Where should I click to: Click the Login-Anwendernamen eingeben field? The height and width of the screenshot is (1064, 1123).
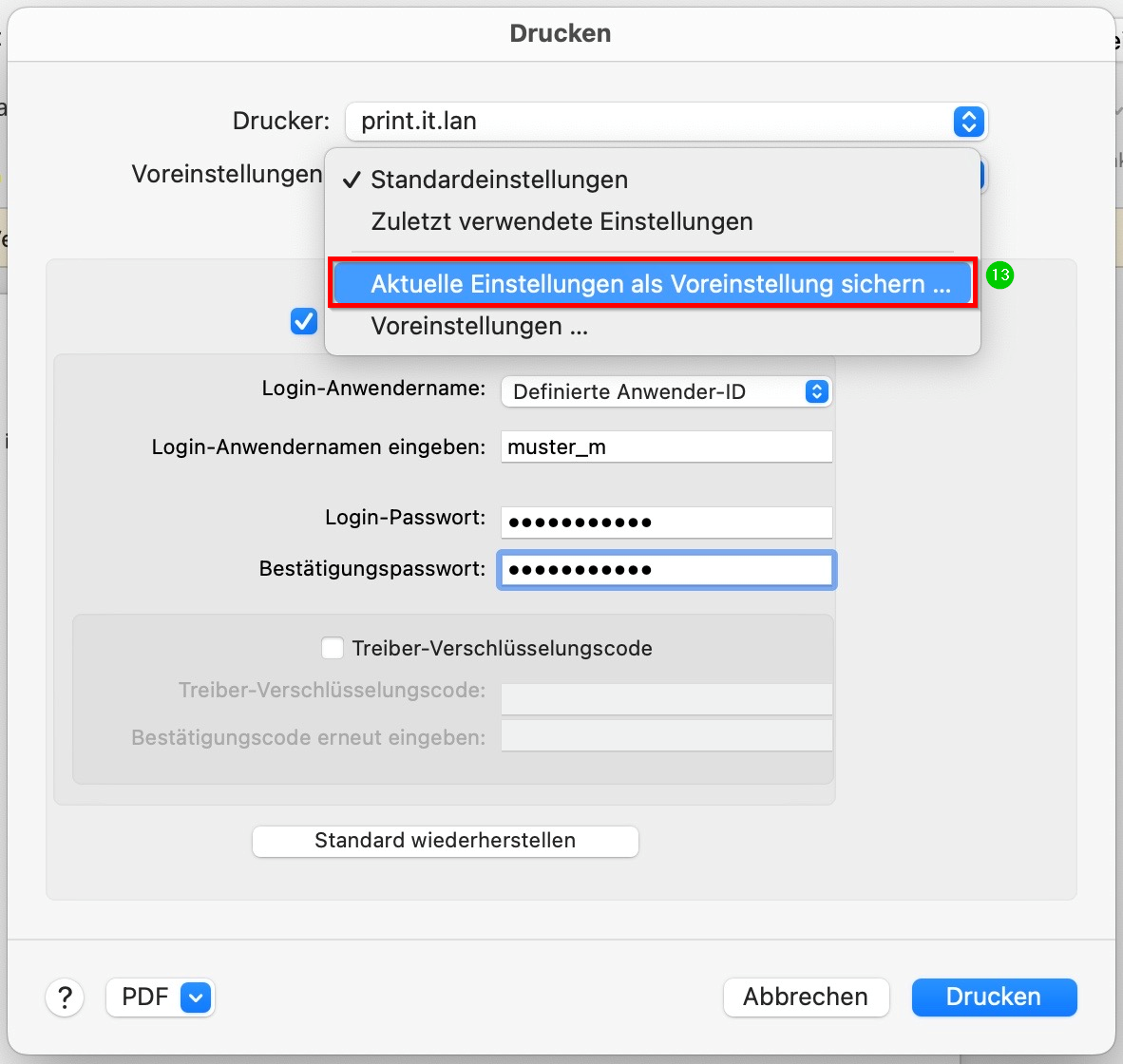pyautogui.click(x=666, y=446)
